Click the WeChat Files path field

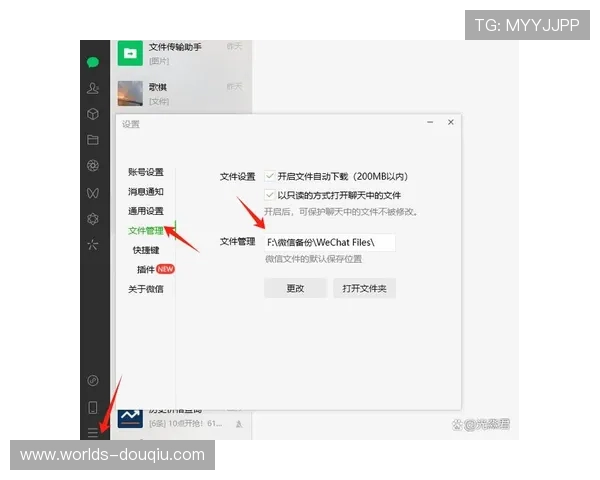tap(330, 243)
